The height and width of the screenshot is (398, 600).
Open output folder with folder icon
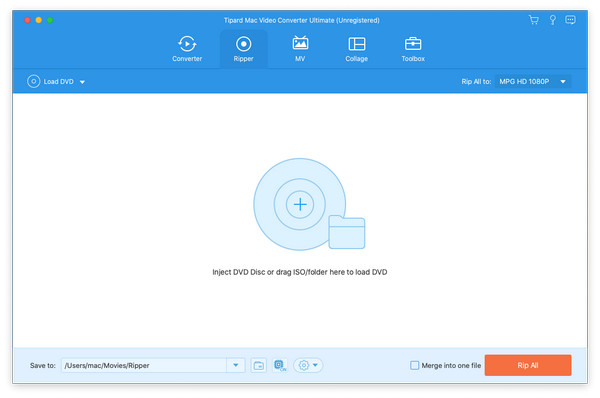259,365
